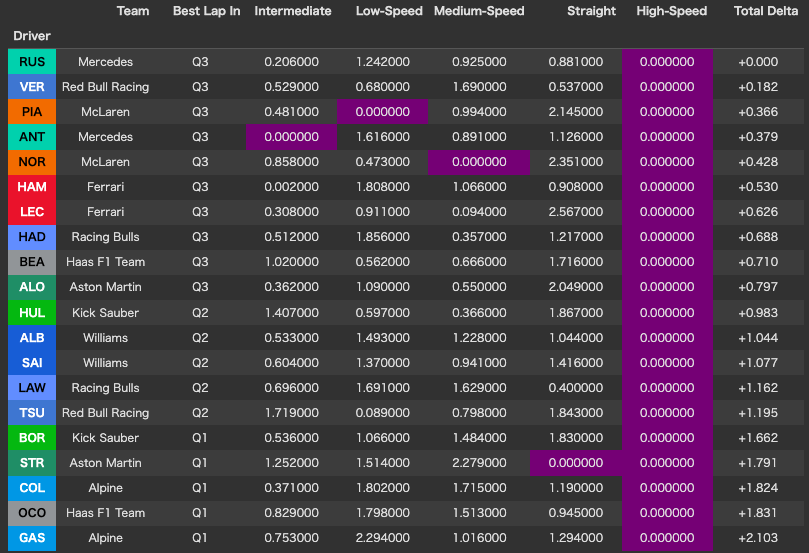Click the NOR orange driver cell
This screenshot has height=553, width=809.
click(32, 162)
